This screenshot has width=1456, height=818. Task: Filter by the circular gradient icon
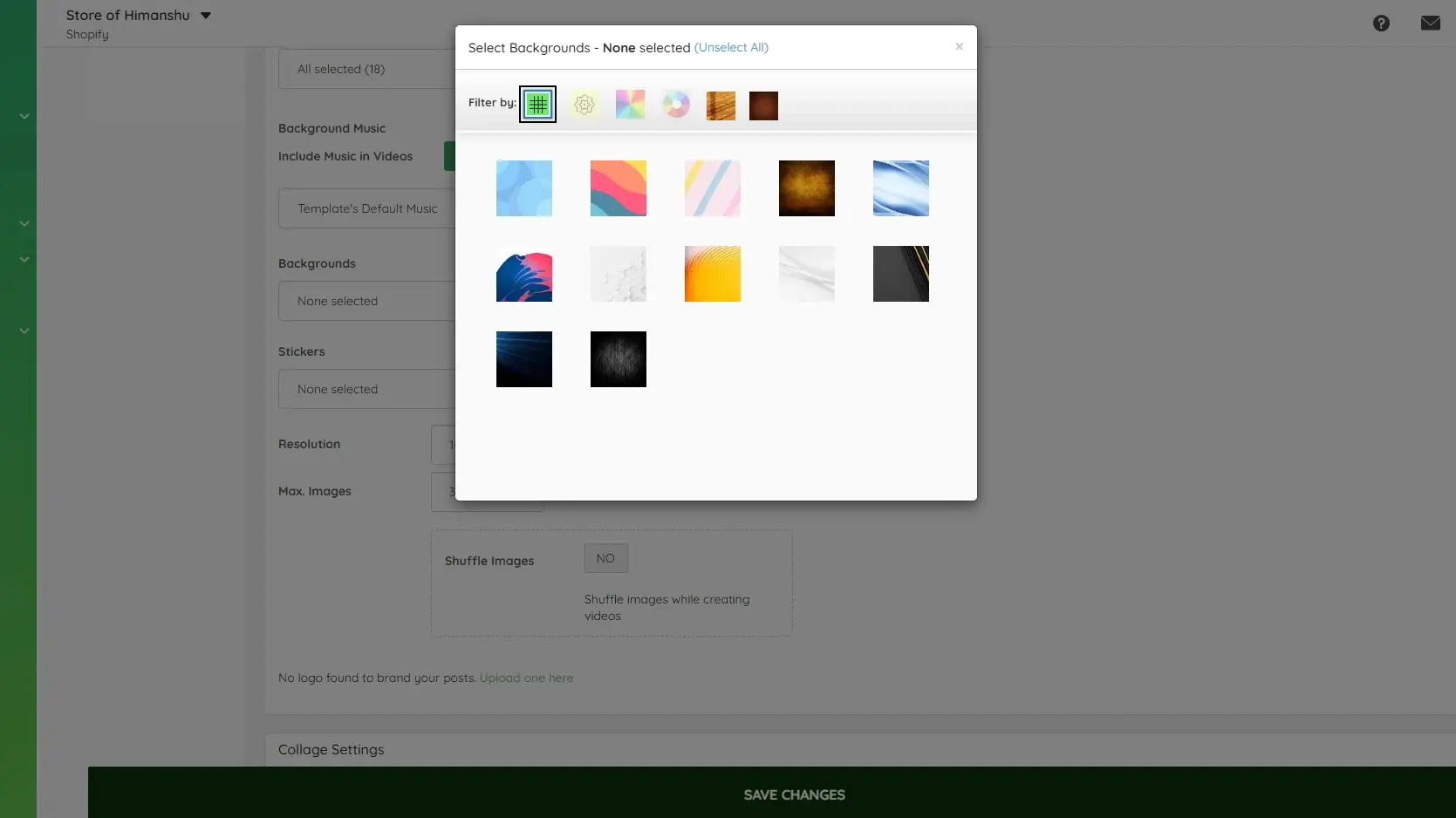point(676,105)
